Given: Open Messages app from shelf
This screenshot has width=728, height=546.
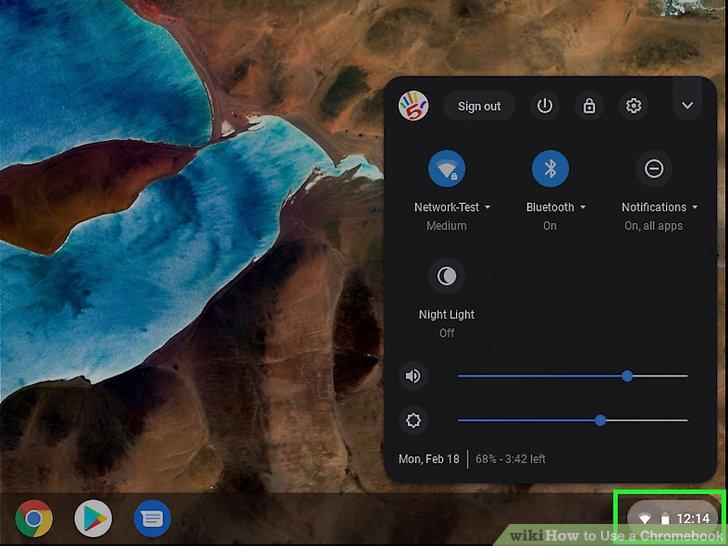Looking at the screenshot, I should (152, 519).
